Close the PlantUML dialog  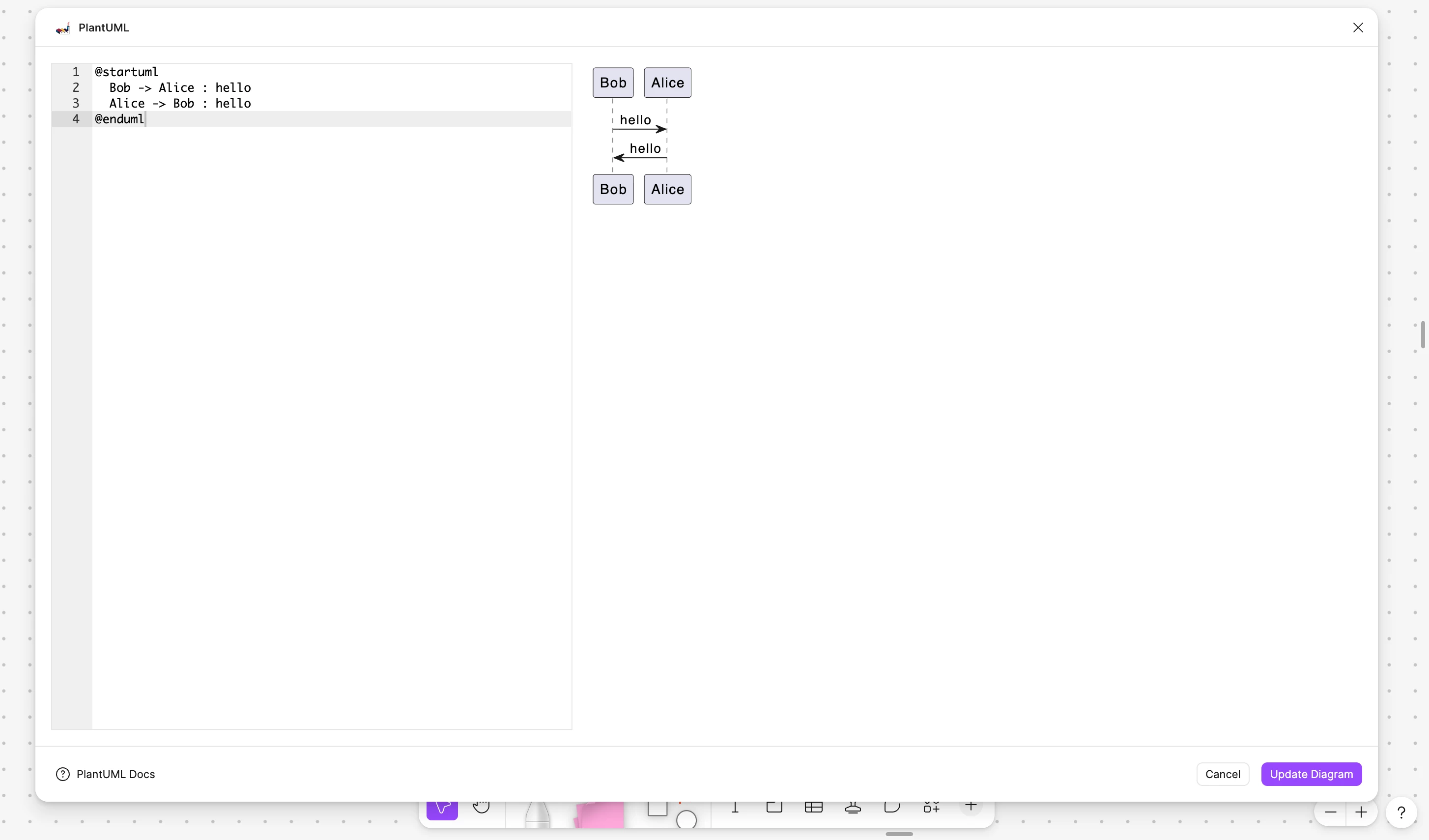[x=1358, y=28]
